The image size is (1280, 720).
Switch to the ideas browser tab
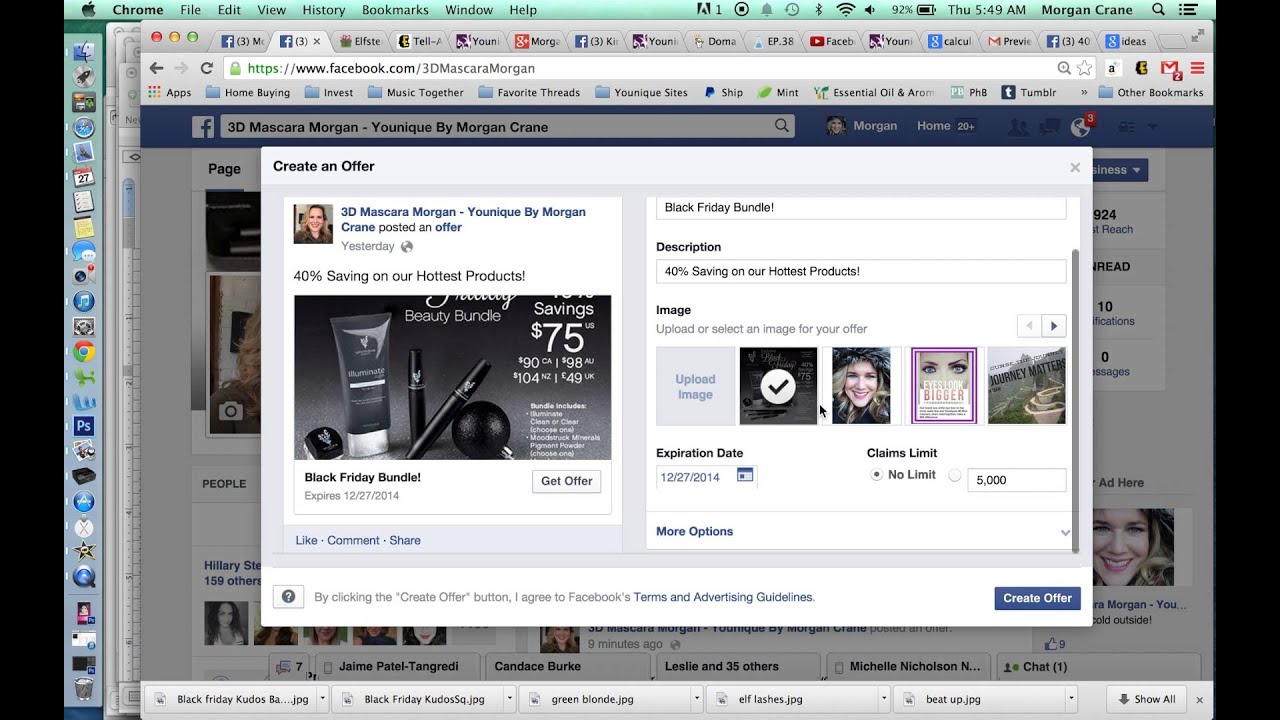coord(1127,41)
